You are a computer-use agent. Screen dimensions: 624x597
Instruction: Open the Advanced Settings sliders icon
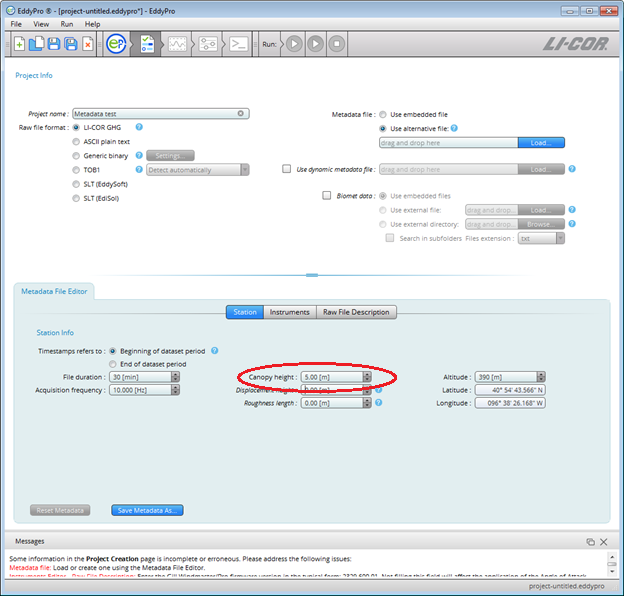click(208, 44)
